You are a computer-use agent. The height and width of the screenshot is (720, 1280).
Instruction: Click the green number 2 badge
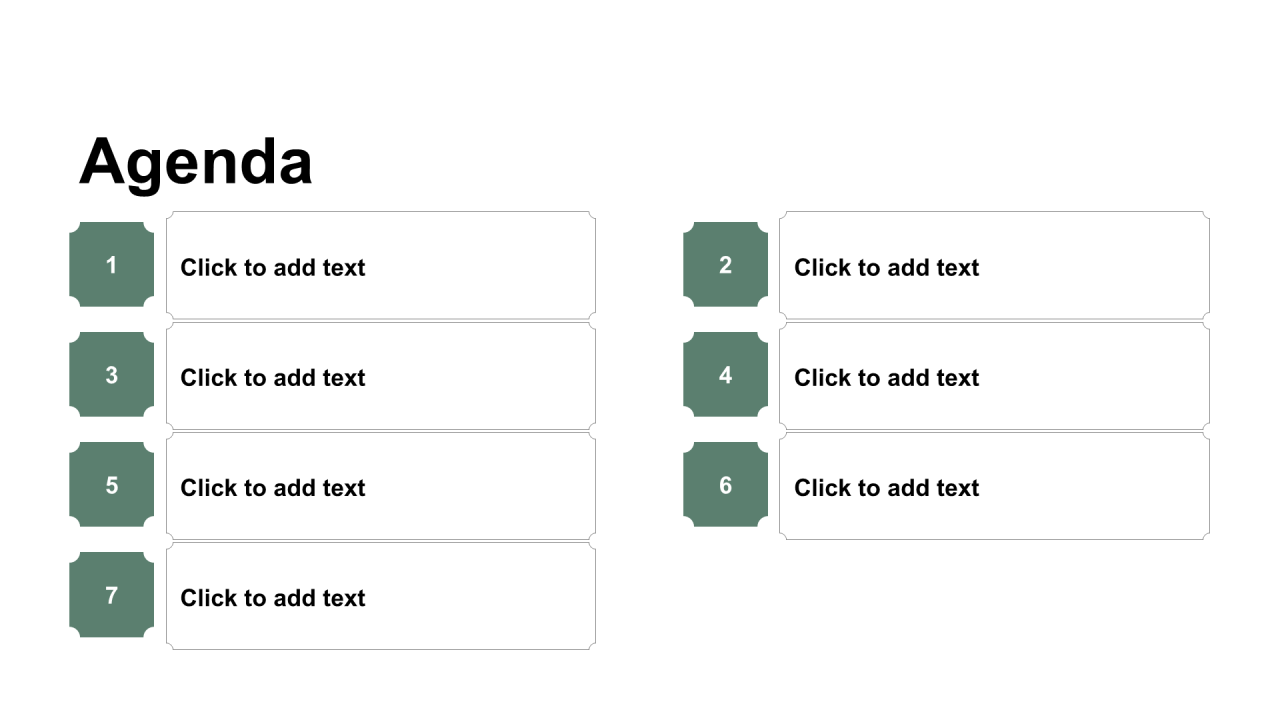pos(725,265)
